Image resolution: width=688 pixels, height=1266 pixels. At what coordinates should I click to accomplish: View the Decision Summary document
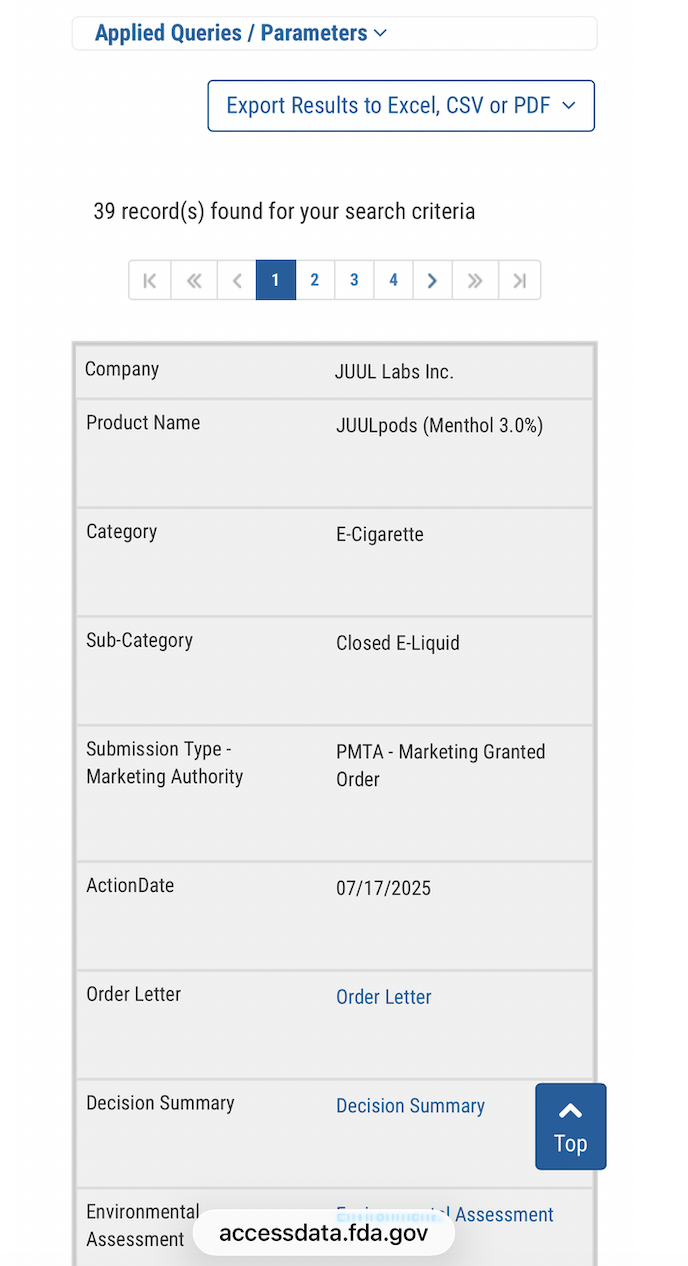(x=410, y=1106)
